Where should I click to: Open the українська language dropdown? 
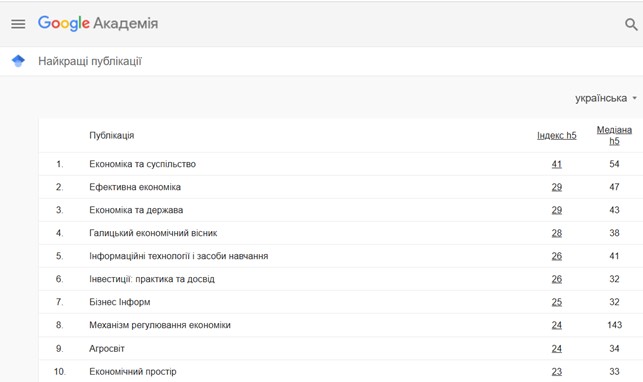click(x=606, y=98)
